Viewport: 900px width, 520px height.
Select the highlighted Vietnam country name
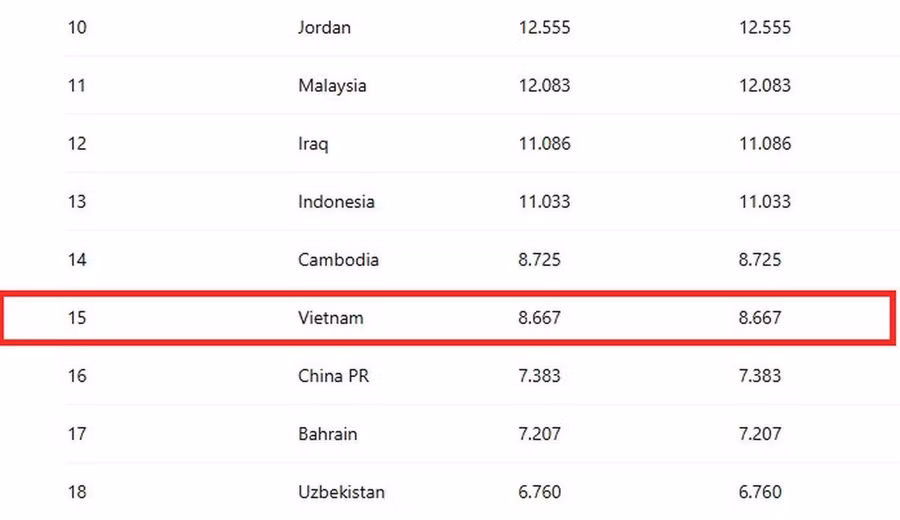(330, 318)
